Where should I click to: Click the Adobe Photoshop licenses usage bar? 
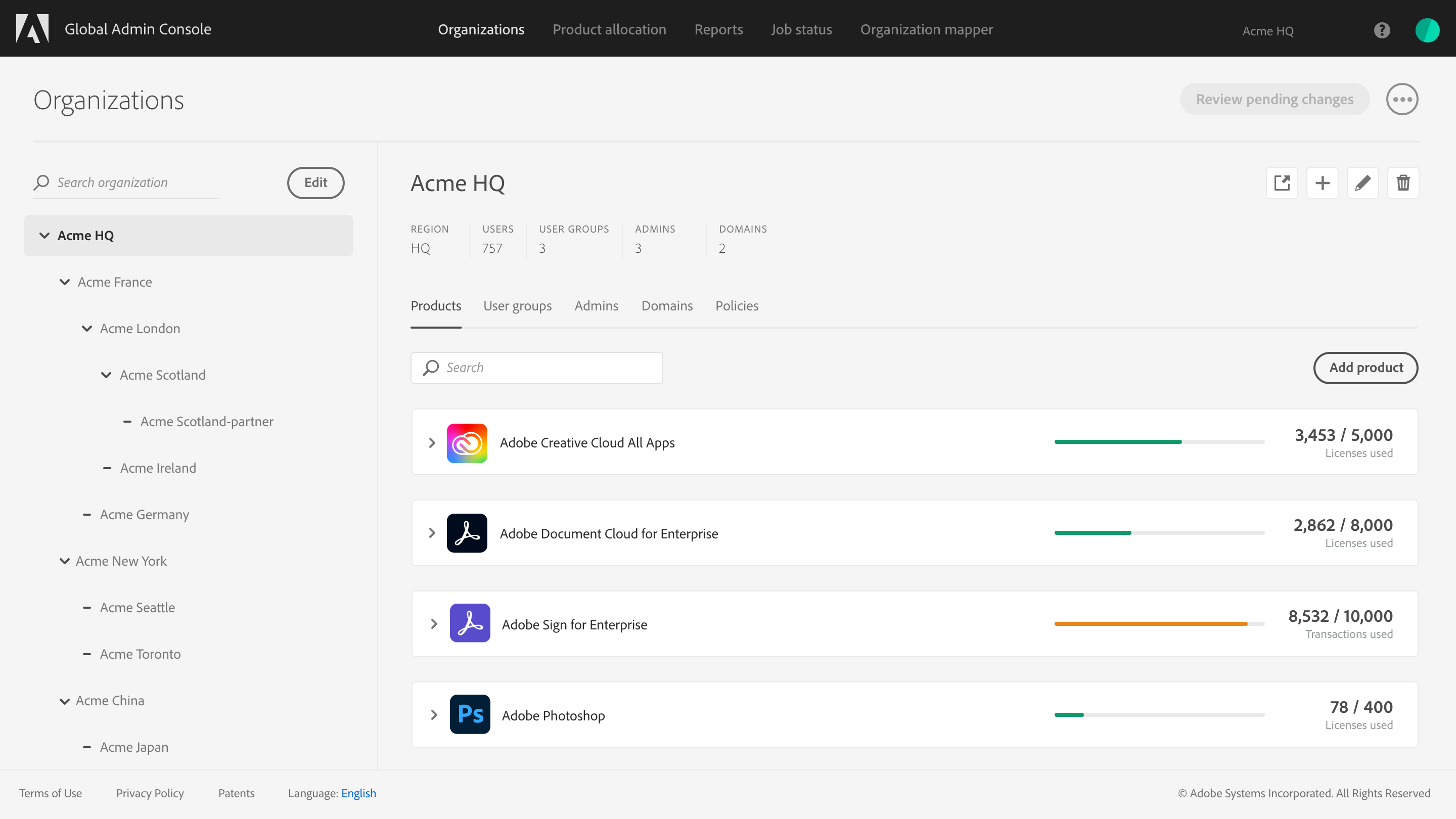[1159, 715]
